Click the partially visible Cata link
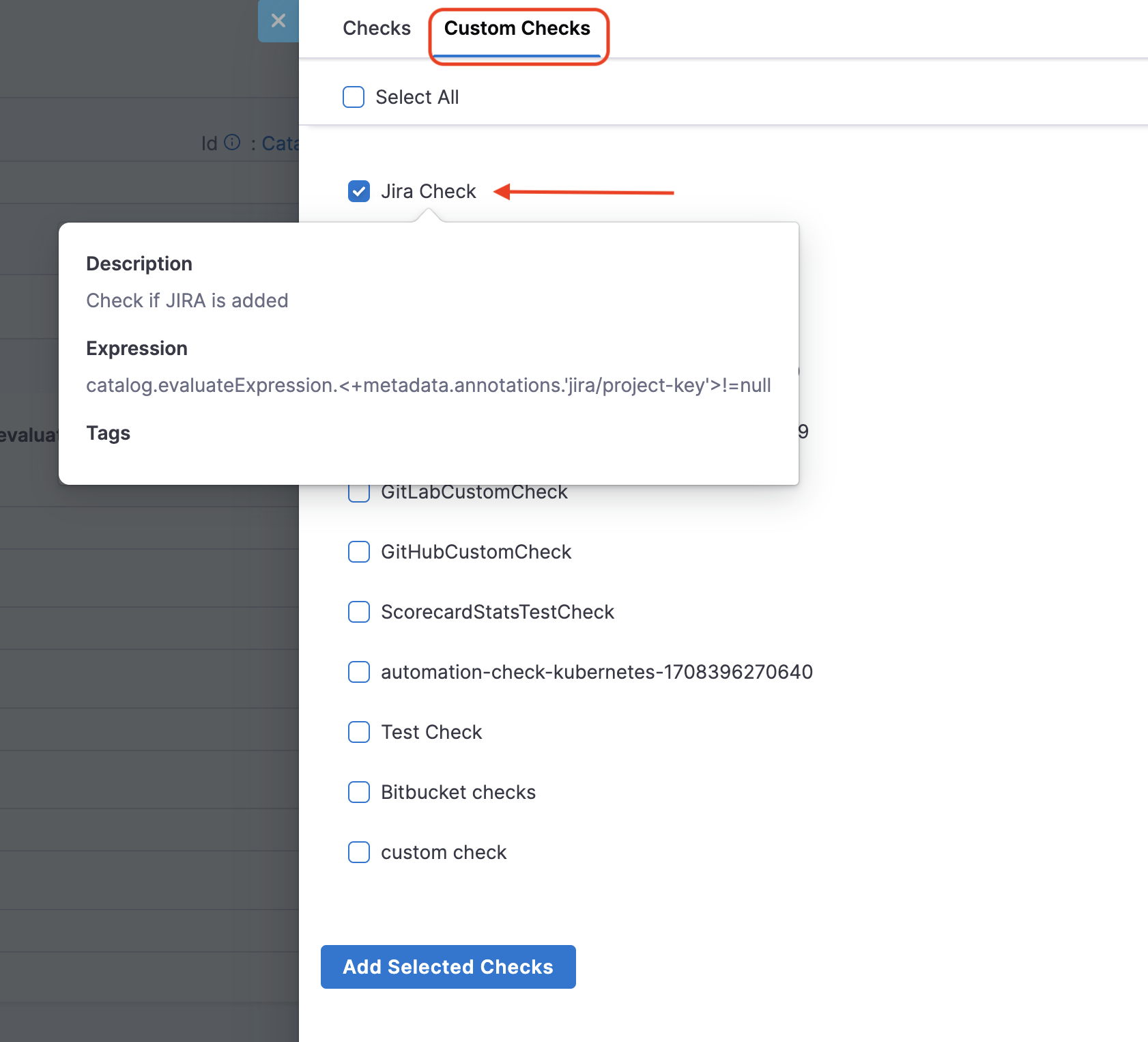Screen dimensions: 1148x1042 [280, 143]
